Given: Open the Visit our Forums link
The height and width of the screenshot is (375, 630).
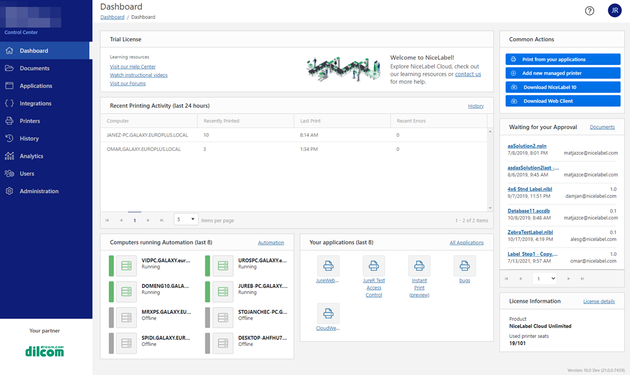Looking at the screenshot, I should [128, 84].
